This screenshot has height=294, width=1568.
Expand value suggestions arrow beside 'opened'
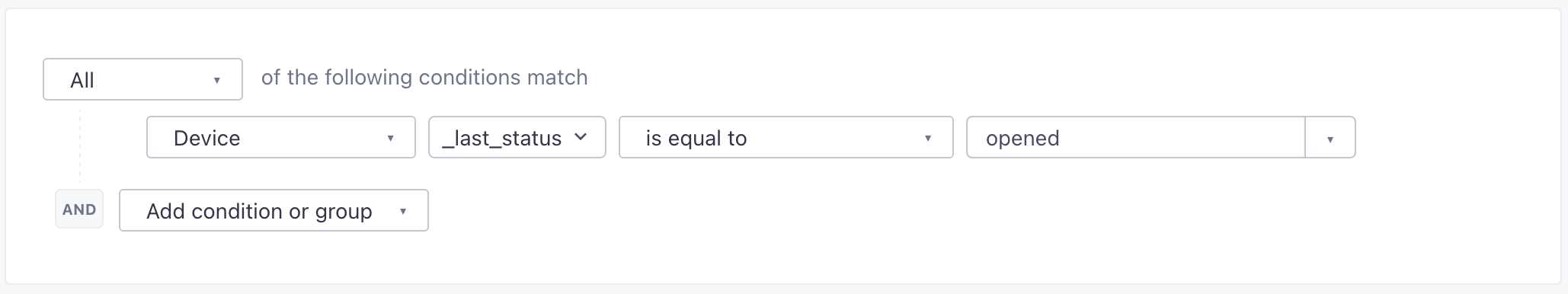click(1330, 138)
